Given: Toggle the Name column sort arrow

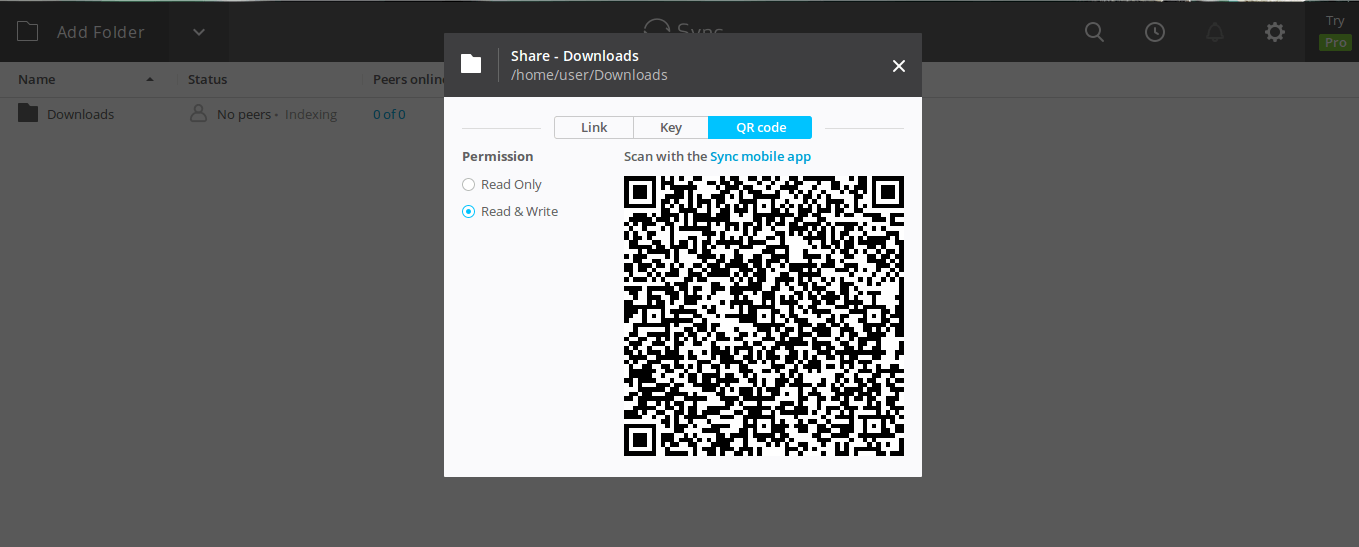Looking at the screenshot, I should 150,79.
